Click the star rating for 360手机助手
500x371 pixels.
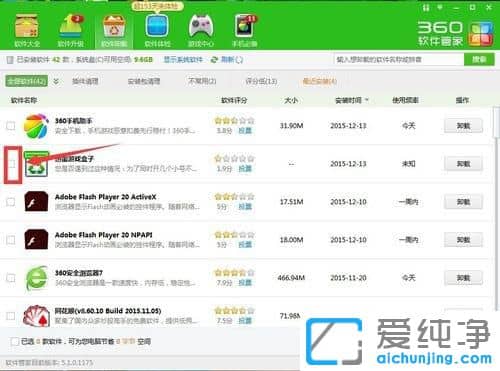tap(234, 120)
